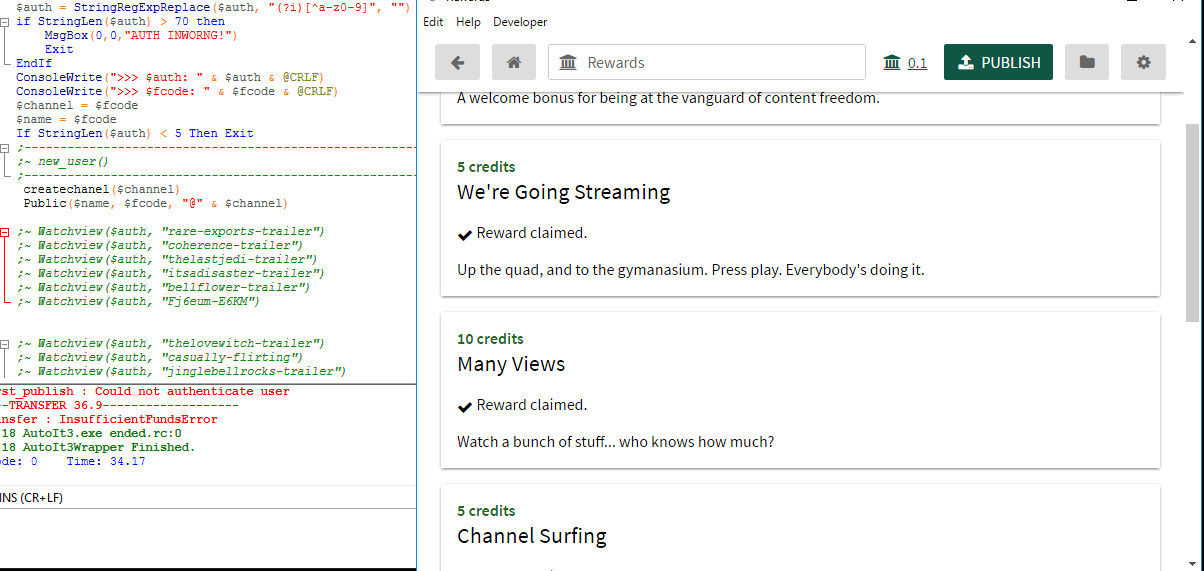The width and height of the screenshot is (1204, 571).
Task: Click the We're Going Streaming title
Action: [x=563, y=192]
